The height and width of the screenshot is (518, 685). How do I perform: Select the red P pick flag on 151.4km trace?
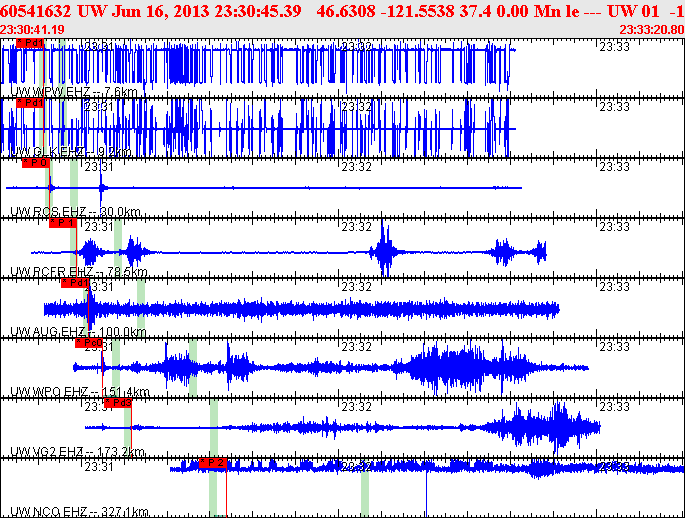point(89,343)
